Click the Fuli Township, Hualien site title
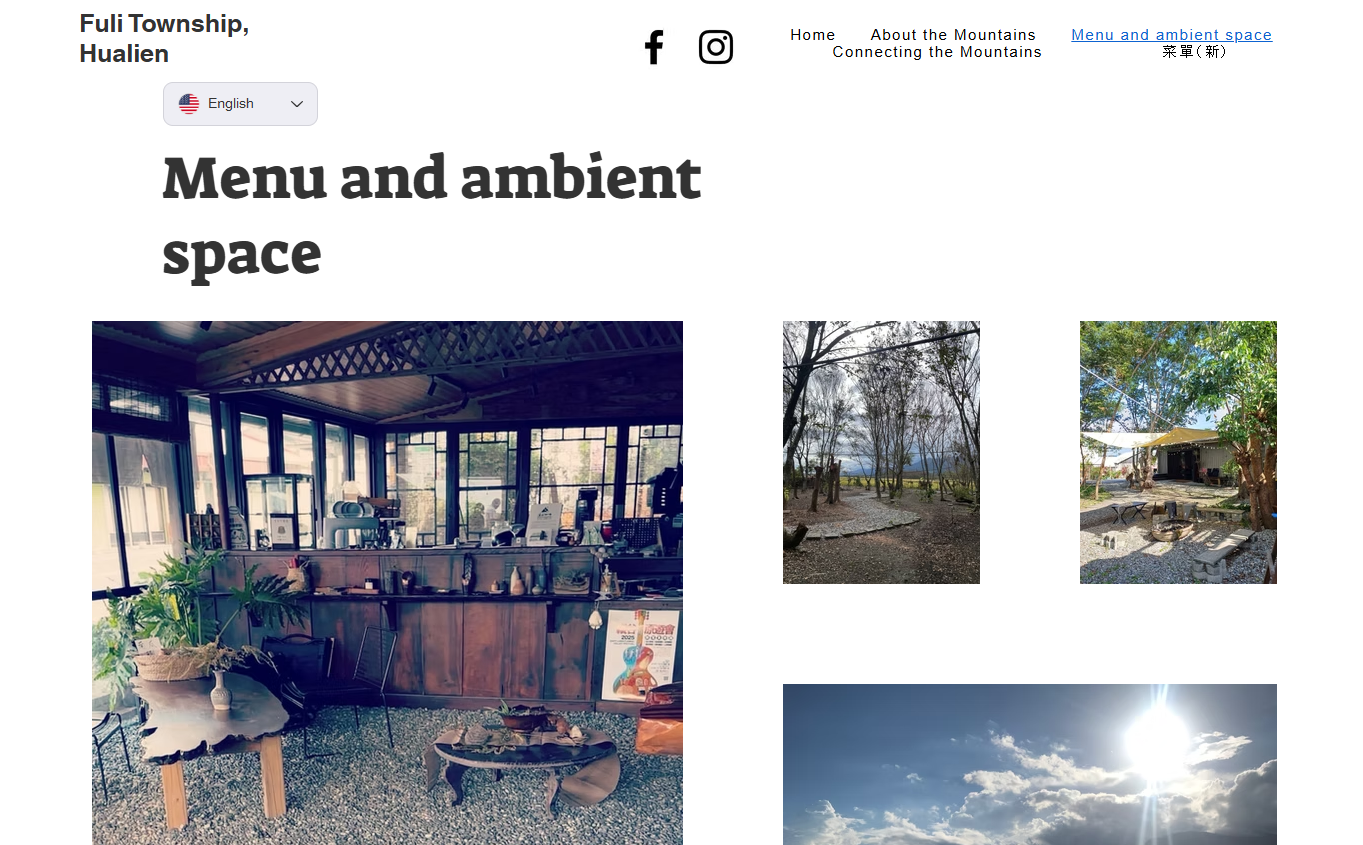 (x=164, y=38)
